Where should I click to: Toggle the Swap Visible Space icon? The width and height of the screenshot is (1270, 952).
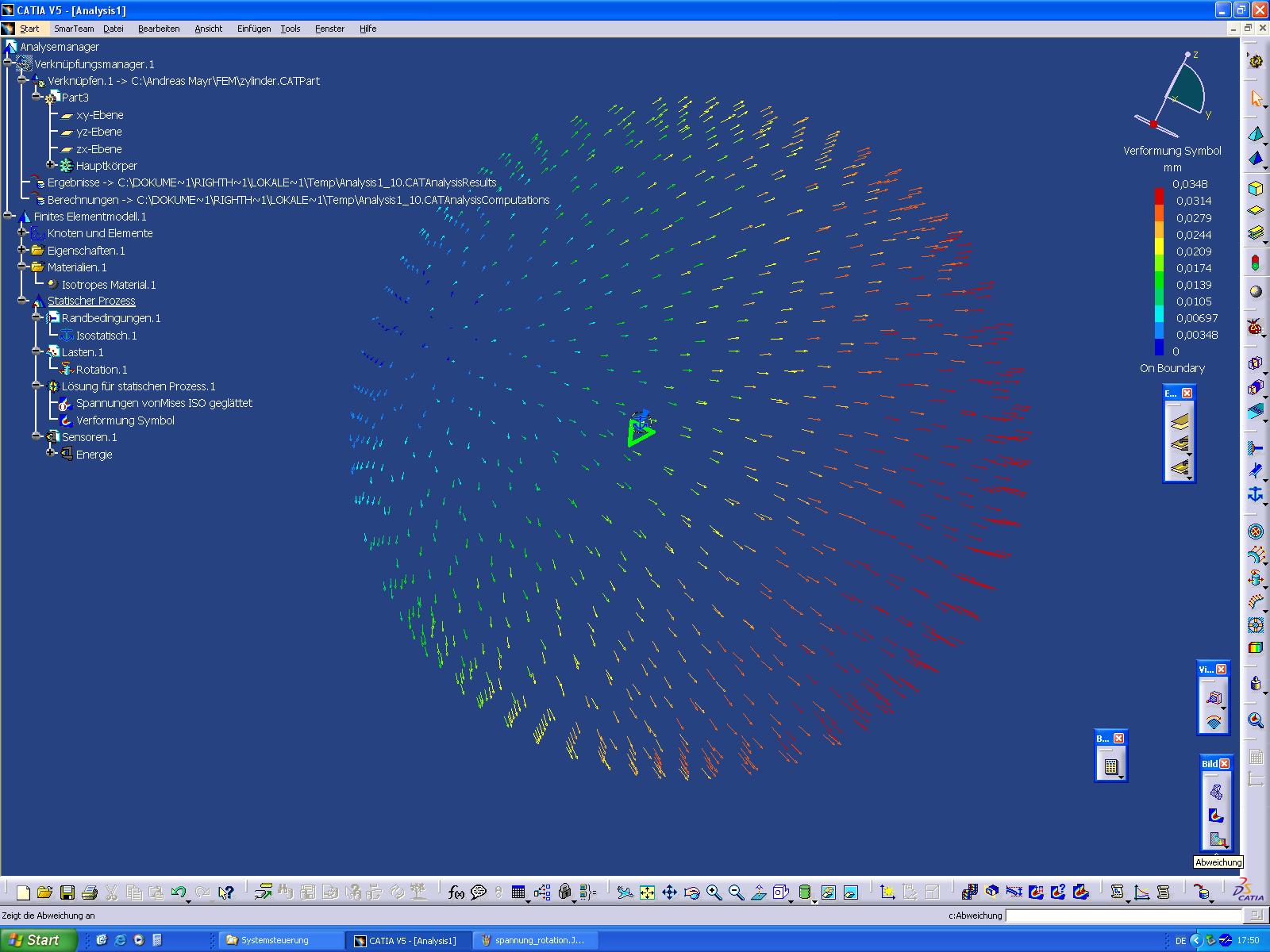[850, 892]
